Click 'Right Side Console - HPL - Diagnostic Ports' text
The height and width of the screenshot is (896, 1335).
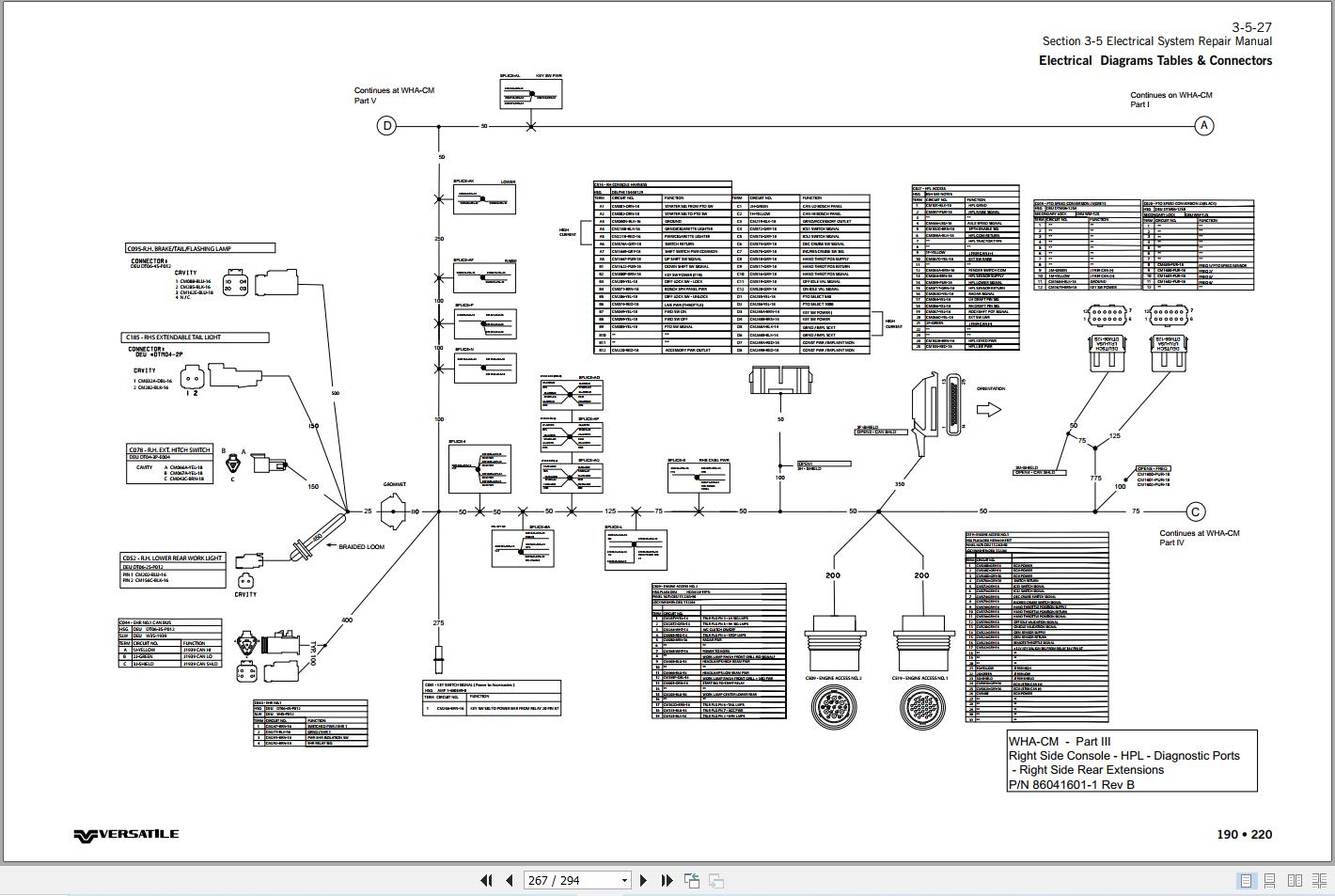point(1124,756)
